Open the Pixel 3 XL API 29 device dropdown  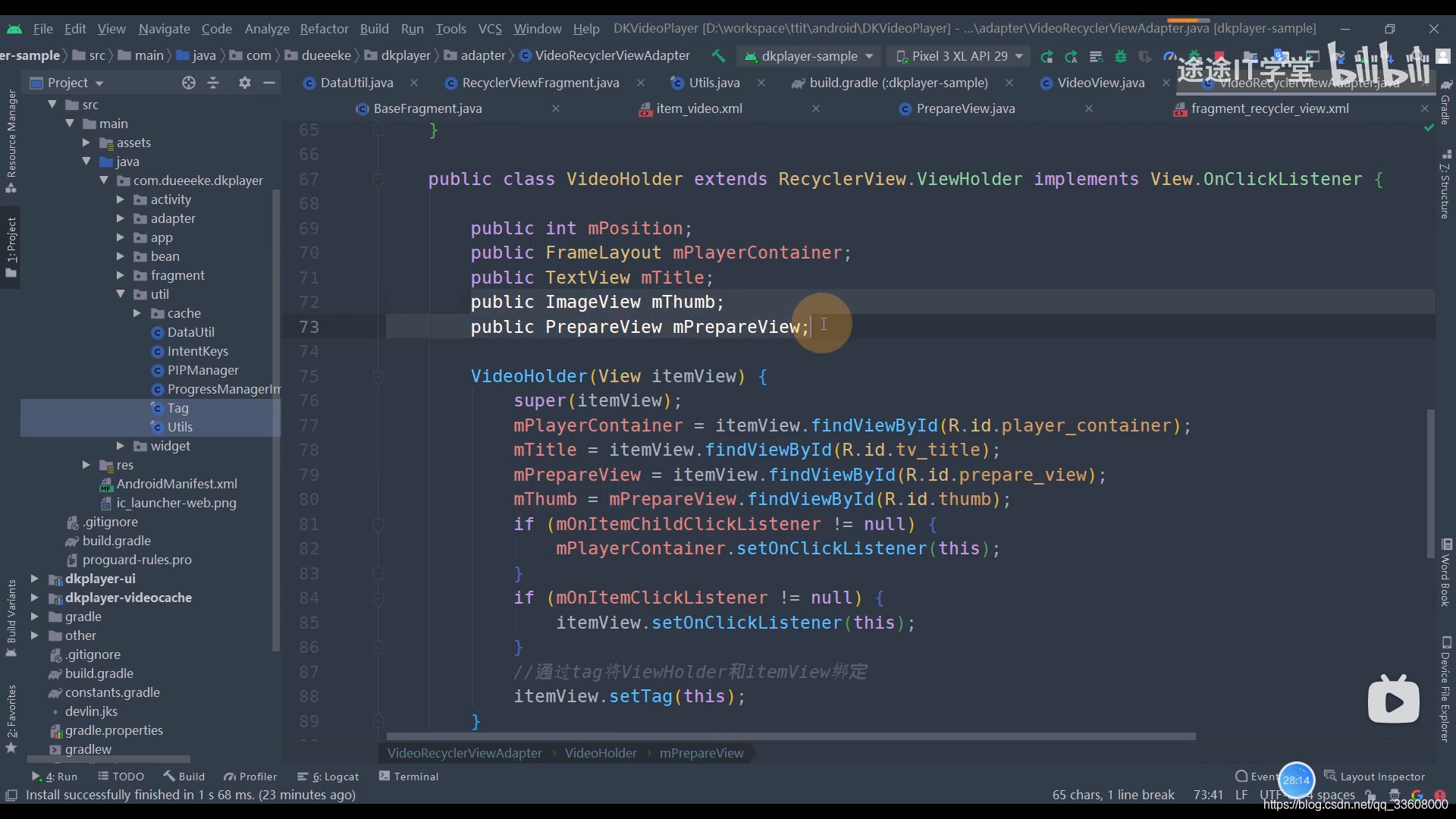[959, 56]
